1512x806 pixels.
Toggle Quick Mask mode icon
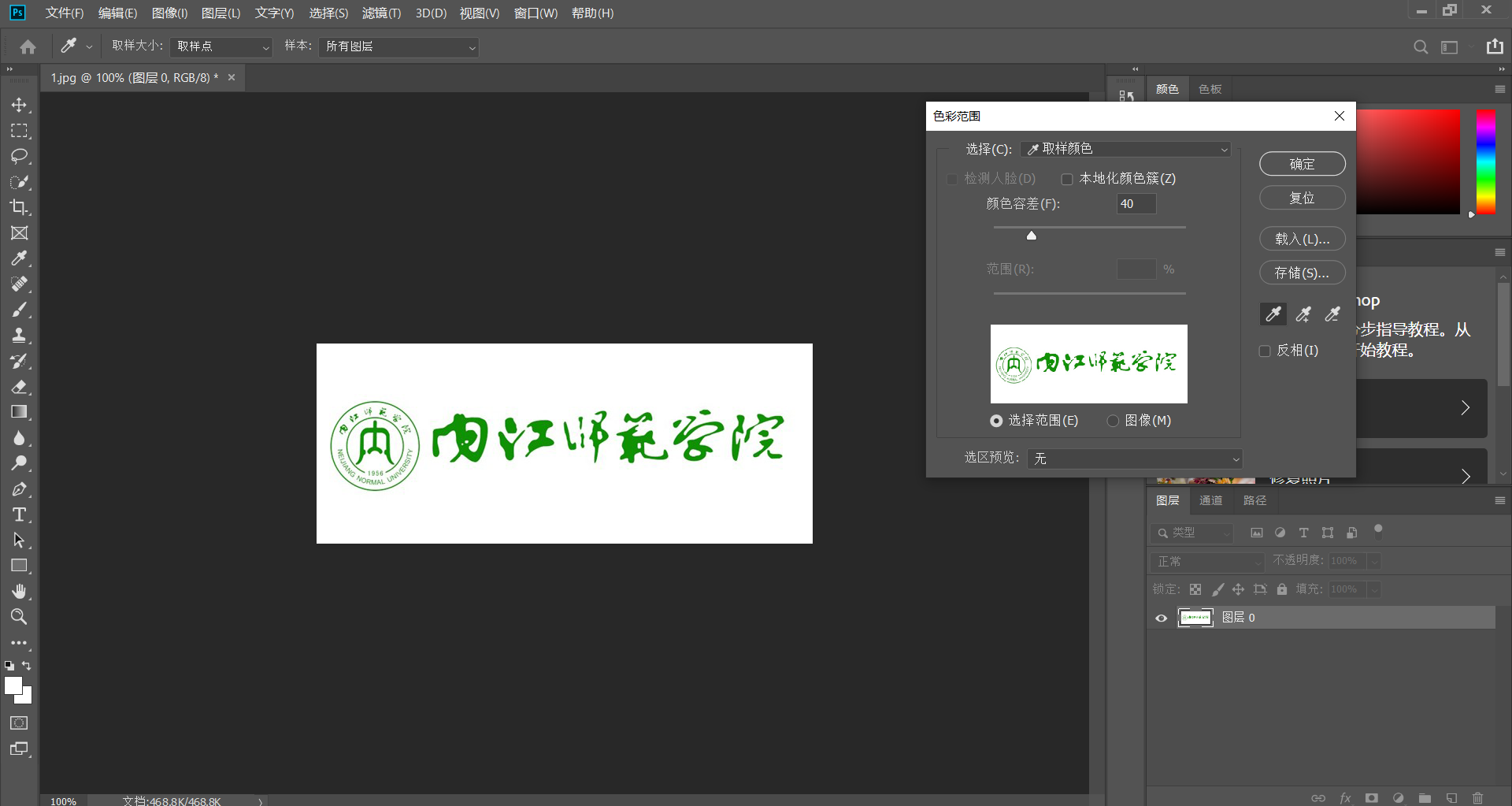pos(19,723)
